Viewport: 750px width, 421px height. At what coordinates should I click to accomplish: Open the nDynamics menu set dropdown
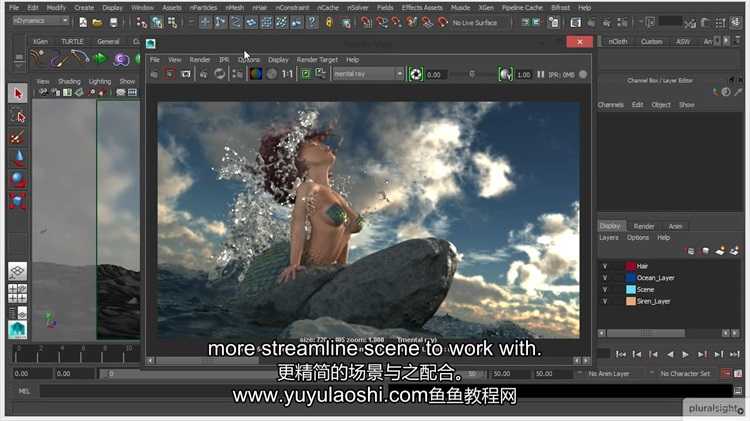click(x=41, y=21)
